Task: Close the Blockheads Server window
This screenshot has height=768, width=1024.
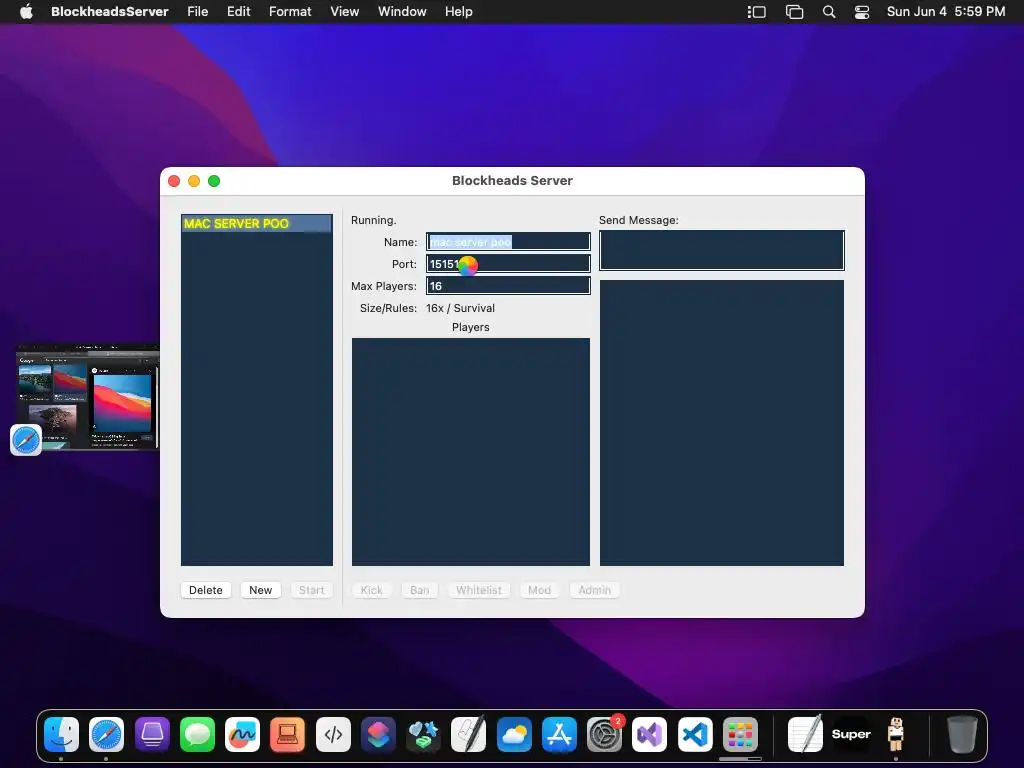Action: 174,181
